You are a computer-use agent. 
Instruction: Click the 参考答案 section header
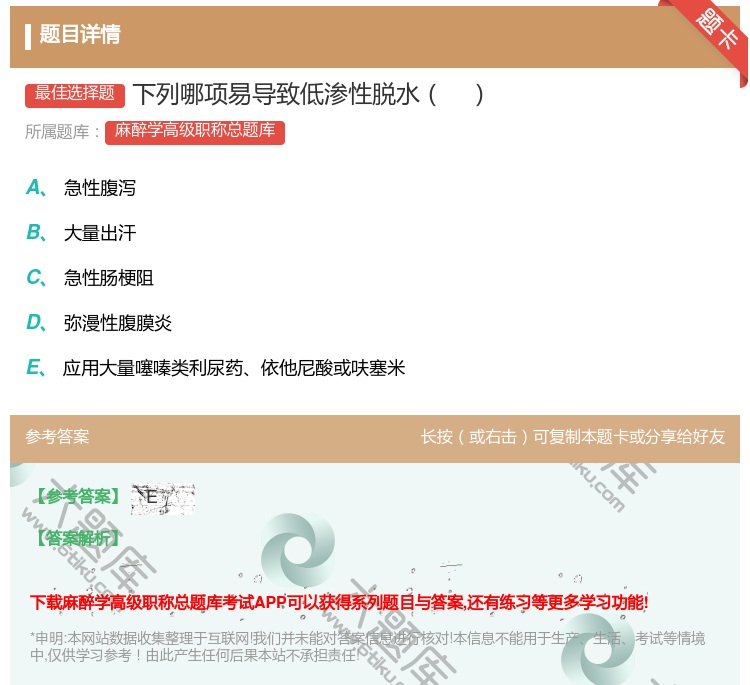click(x=57, y=437)
